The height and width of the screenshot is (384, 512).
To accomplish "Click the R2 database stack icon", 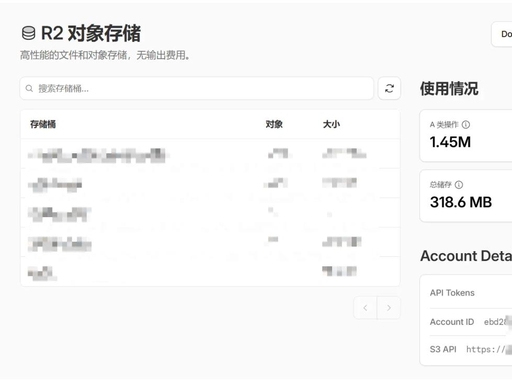I will [28, 33].
